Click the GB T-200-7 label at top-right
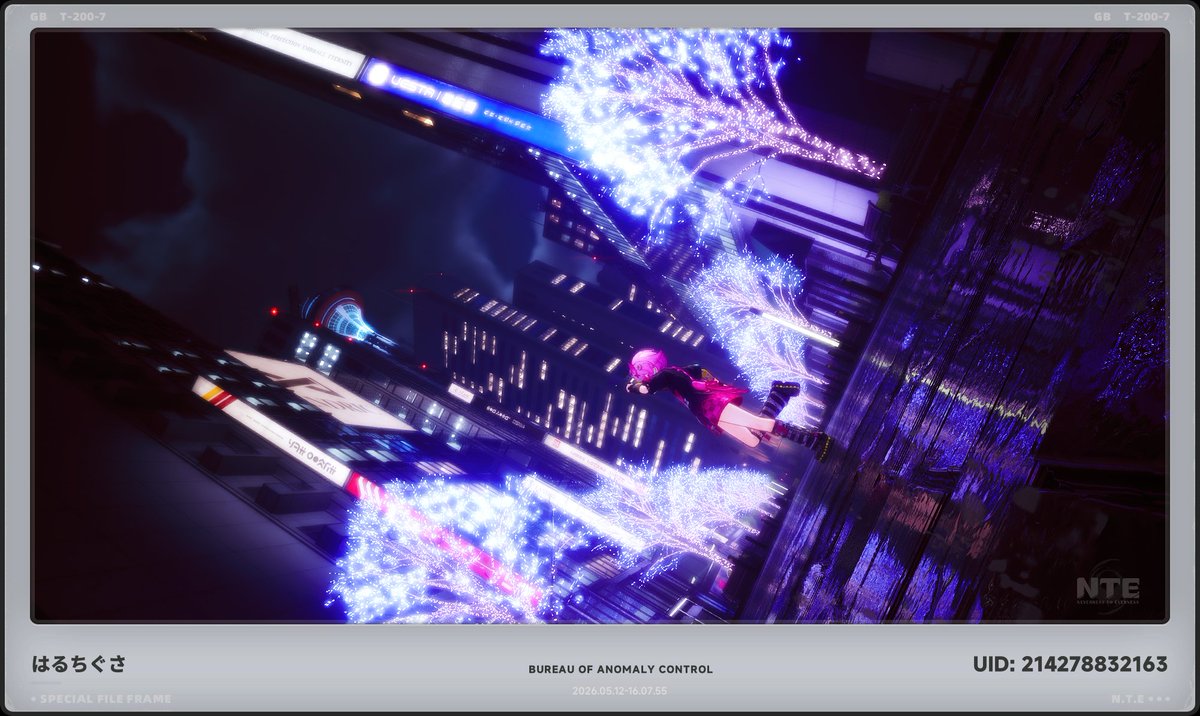The height and width of the screenshot is (716, 1200). tap(1132, 17)
